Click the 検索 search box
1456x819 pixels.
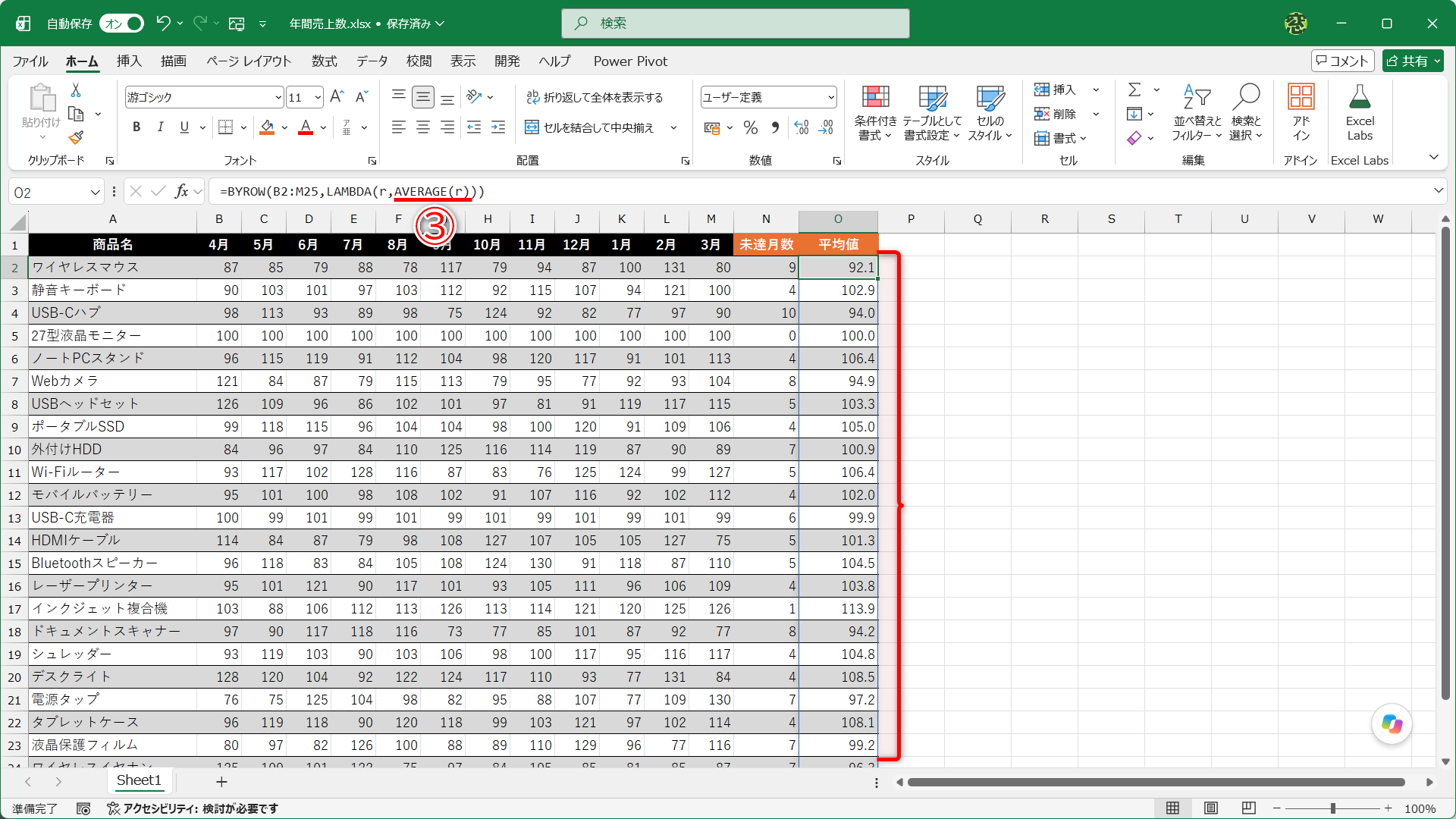point(735,24)
